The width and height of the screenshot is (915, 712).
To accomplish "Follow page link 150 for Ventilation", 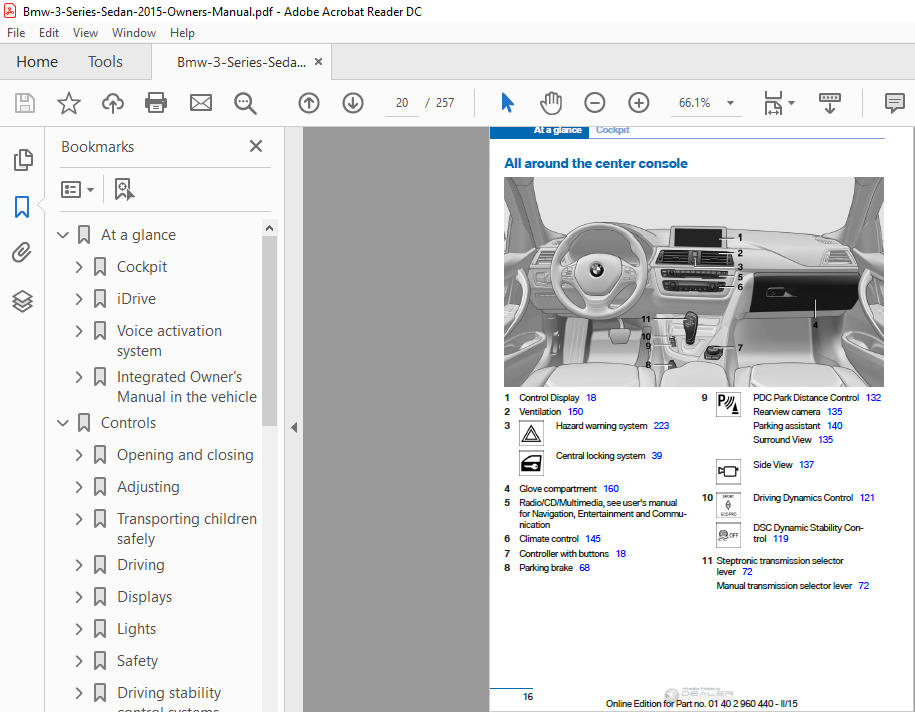I will [575, 412].
